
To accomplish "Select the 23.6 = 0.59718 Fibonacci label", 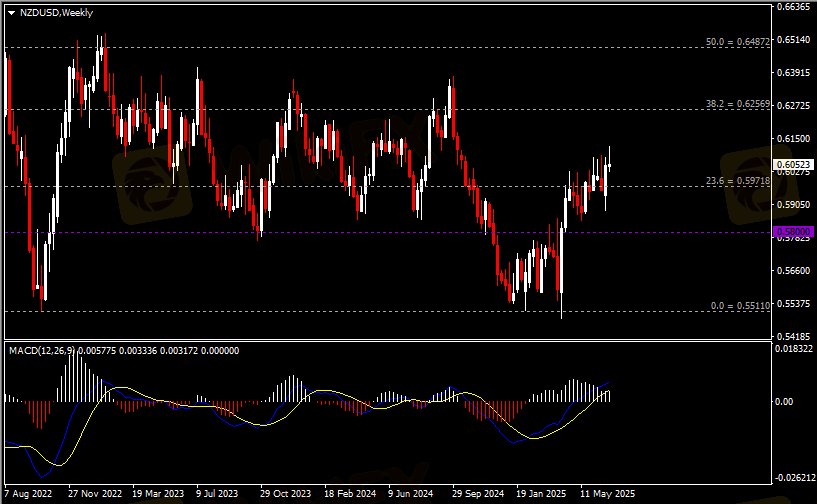I will [738, 181].
